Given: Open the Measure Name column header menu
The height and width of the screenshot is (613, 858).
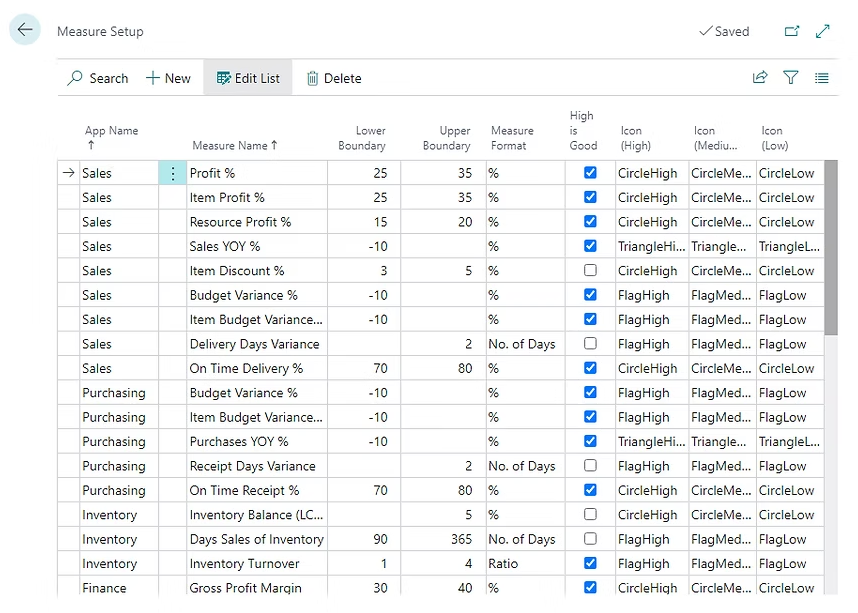Looking at the screenshot, I should [235, 145].
